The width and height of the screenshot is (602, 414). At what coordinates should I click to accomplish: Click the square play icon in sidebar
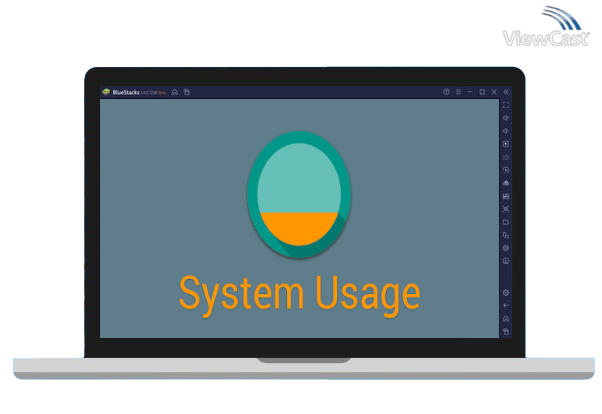(x=506, y=144)
